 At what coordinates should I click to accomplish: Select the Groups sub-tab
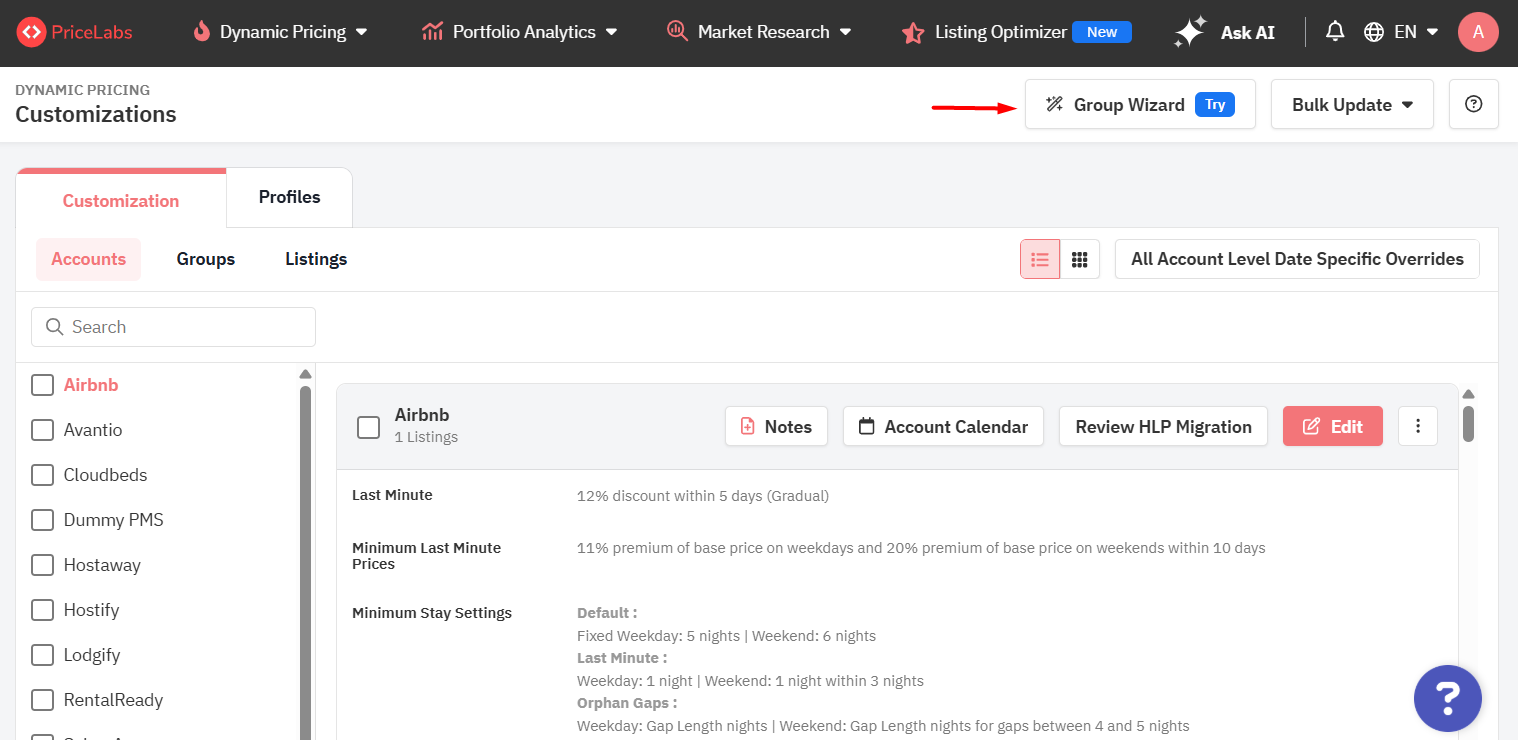pos(206,259)
